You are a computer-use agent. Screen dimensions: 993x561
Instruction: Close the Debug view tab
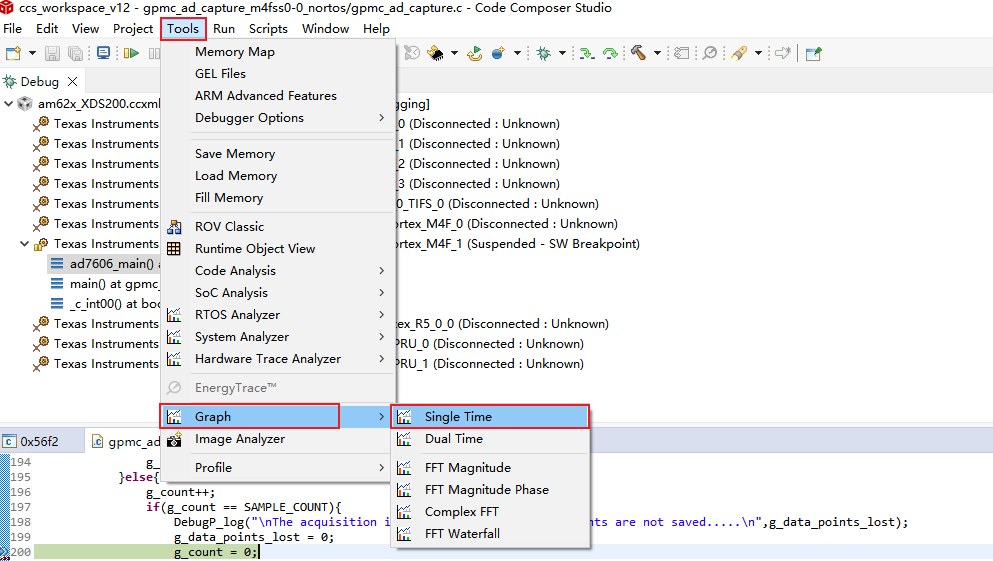point(73,82)
